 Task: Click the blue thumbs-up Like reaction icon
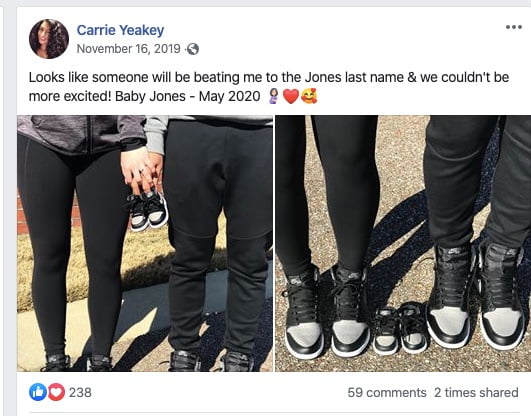pyautogui.click(x=38, y=392)
